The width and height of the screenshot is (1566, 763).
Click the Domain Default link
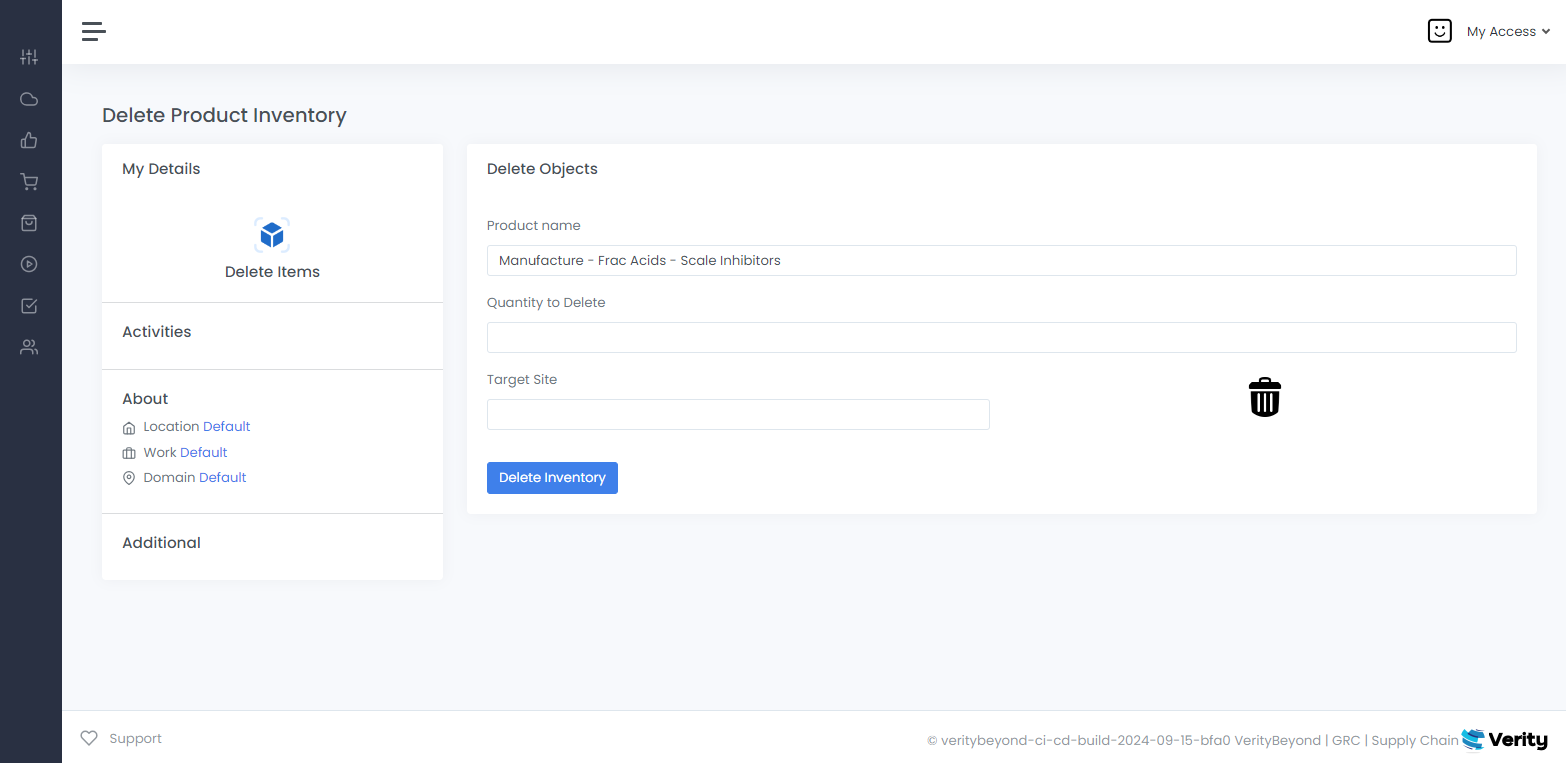pos(222,478)
